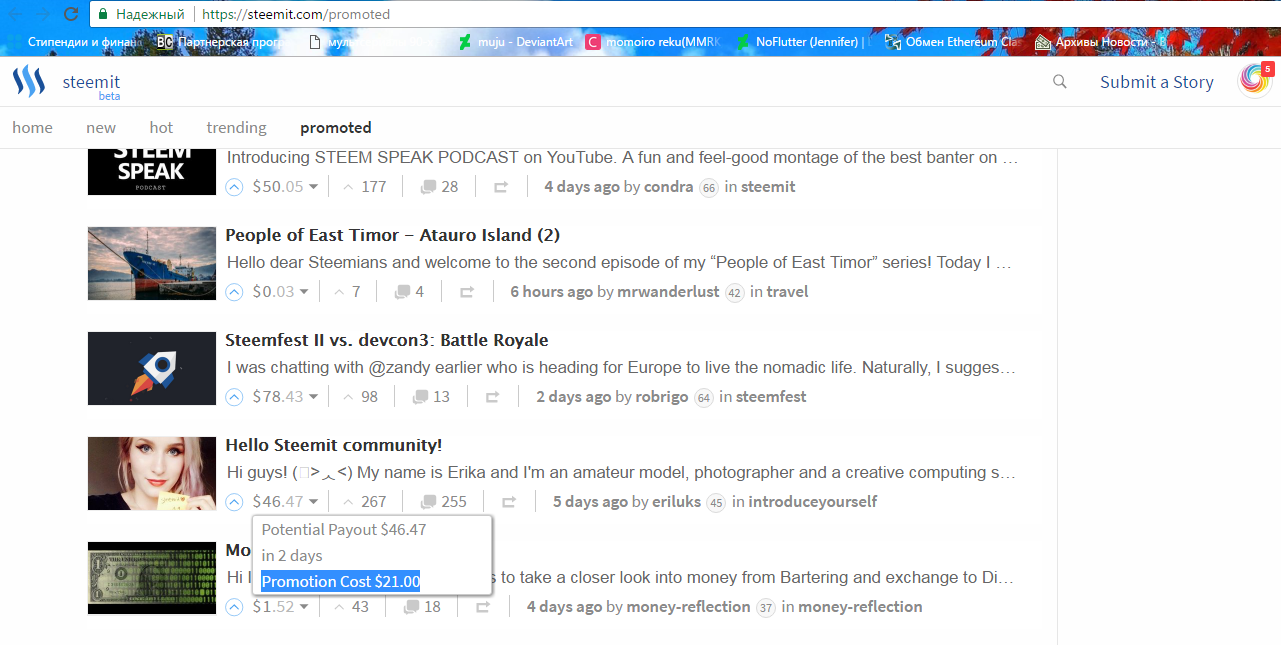This screenshot has height=645, width=1281.
Task: Switch to the trending tab
Action: click(x=237, y=128)
